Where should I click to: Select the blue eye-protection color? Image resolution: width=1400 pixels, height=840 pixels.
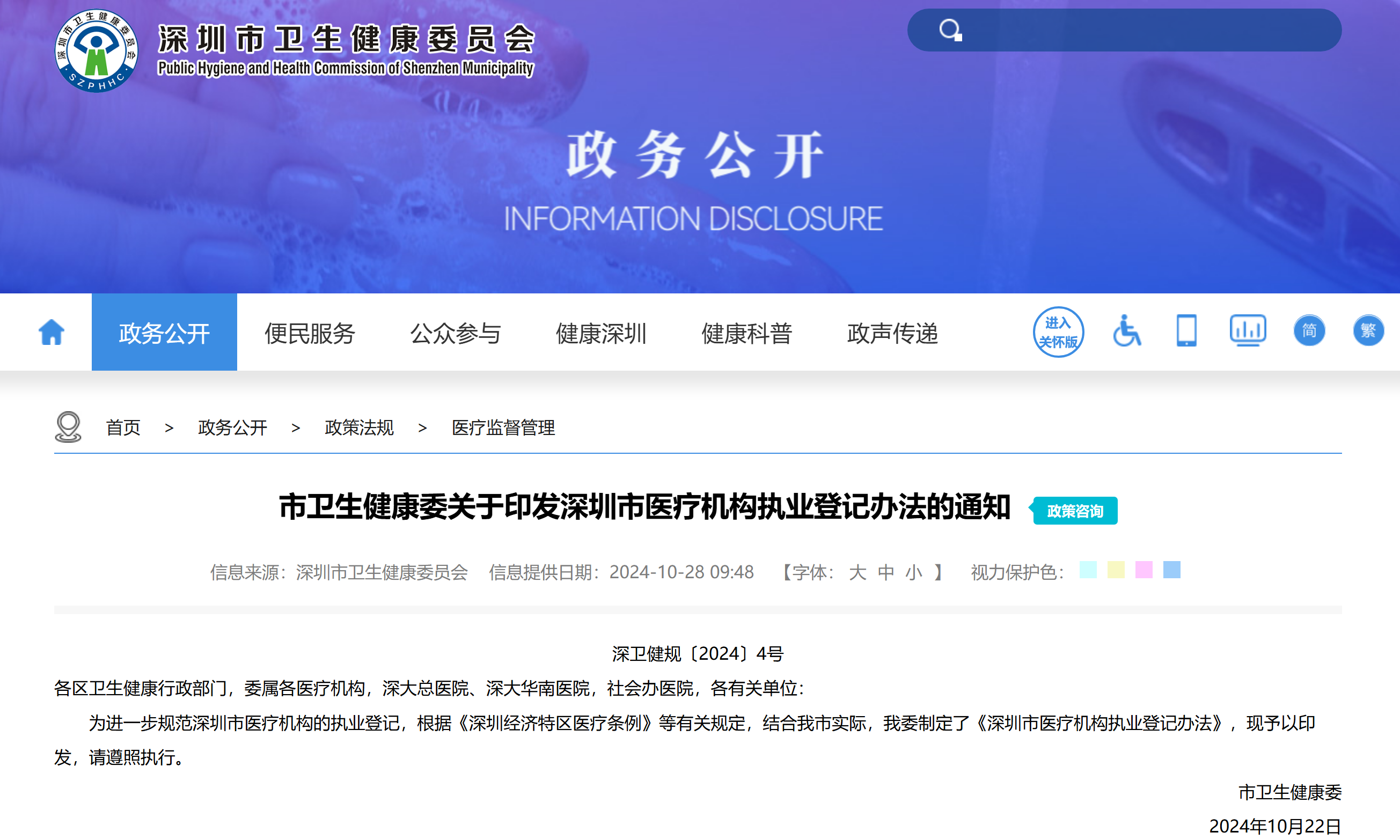pyautogui.click(x=1172, y=570)
